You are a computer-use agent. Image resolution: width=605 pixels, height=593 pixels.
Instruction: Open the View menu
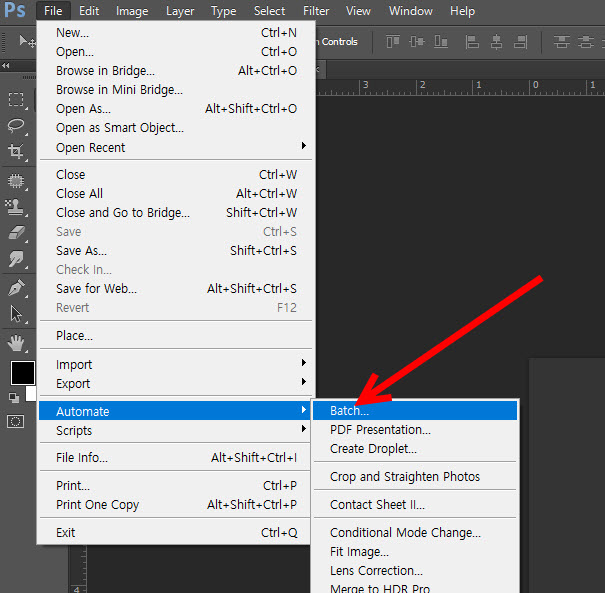(x=358, y=11)
